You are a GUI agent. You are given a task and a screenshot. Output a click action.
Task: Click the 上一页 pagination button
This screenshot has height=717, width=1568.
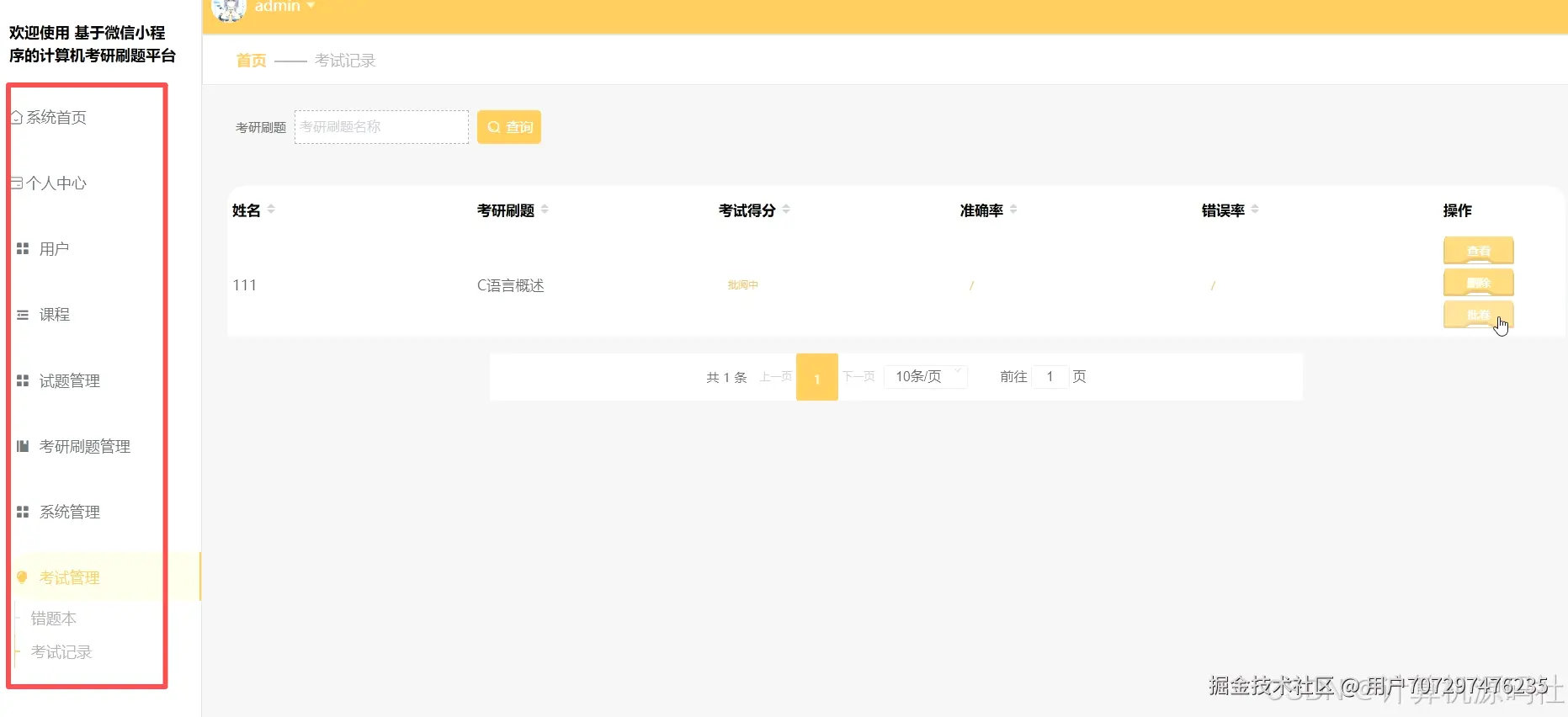pos(776,376)
